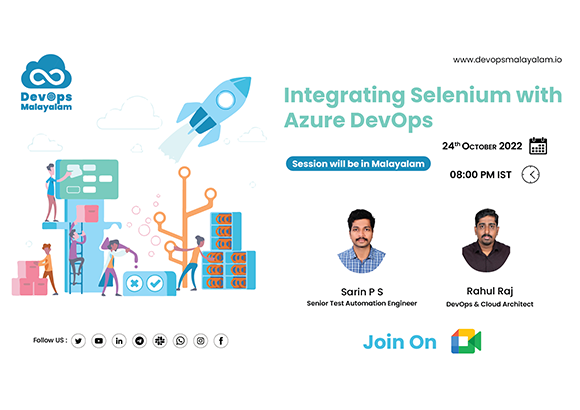
Task: Click the Twitter follow icon
Action: (x=78, y=341)
